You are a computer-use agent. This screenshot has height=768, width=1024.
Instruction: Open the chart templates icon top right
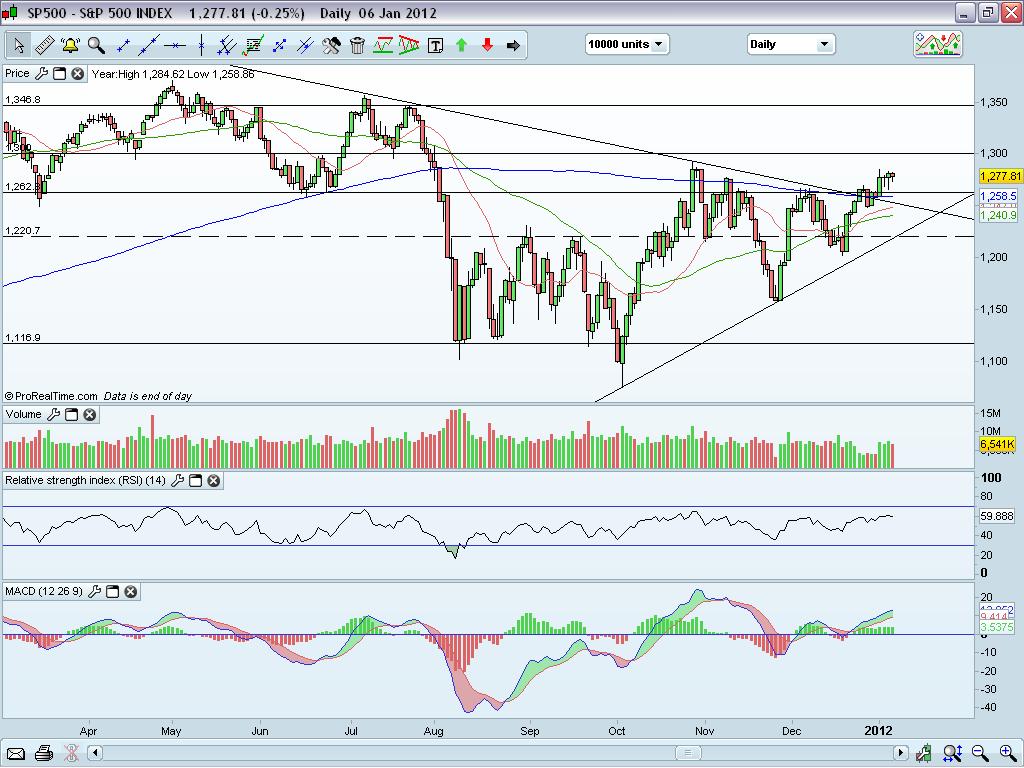[x=937, y=44]
